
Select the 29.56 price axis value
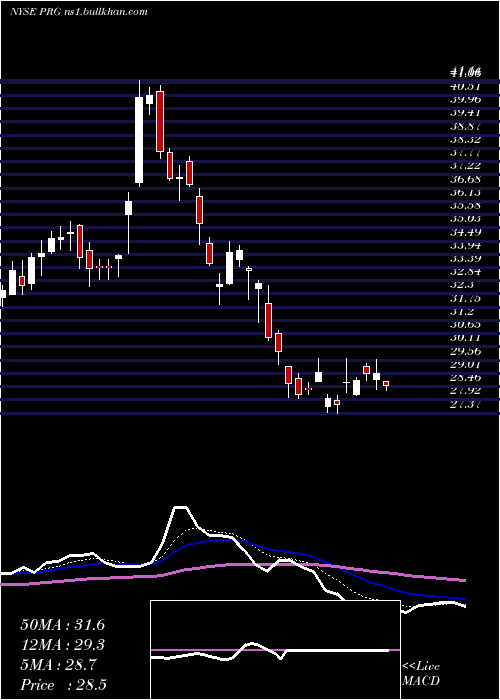point(464,351)
